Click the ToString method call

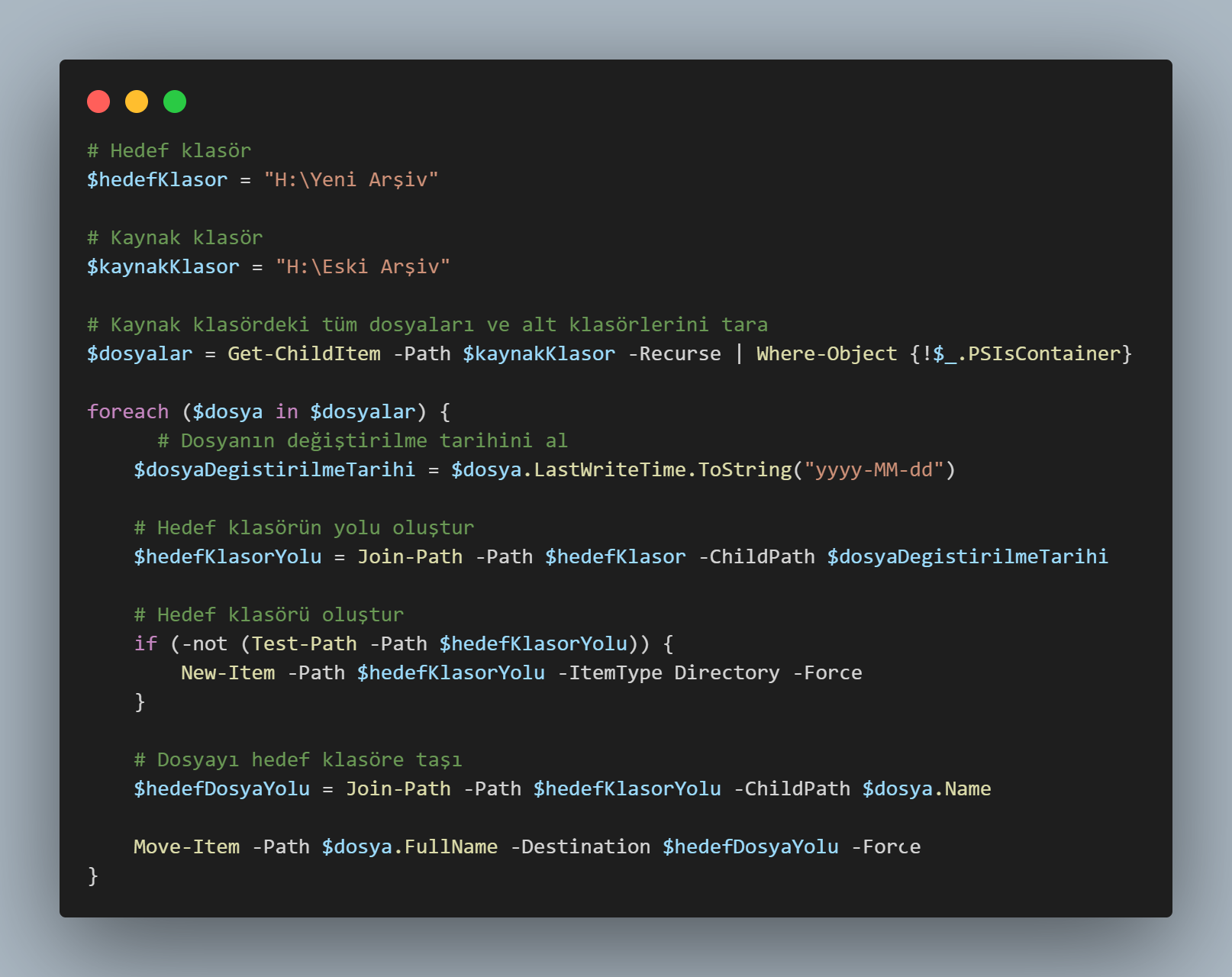click(745, 469)
